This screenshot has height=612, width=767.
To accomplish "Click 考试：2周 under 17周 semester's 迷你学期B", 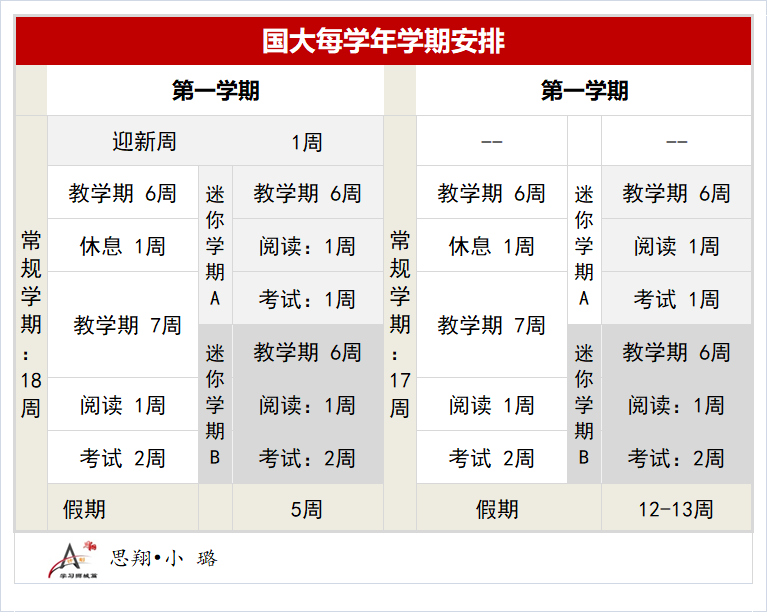I will 677,458.
